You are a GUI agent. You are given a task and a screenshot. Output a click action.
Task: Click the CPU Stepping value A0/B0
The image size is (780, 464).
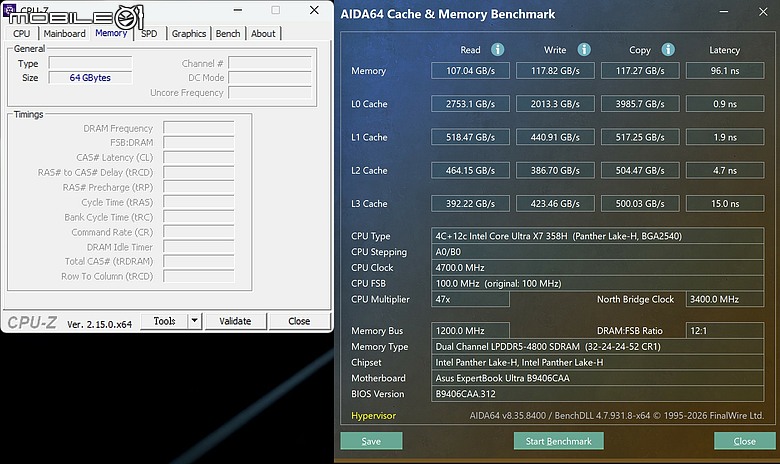click(x=597, y=252)
